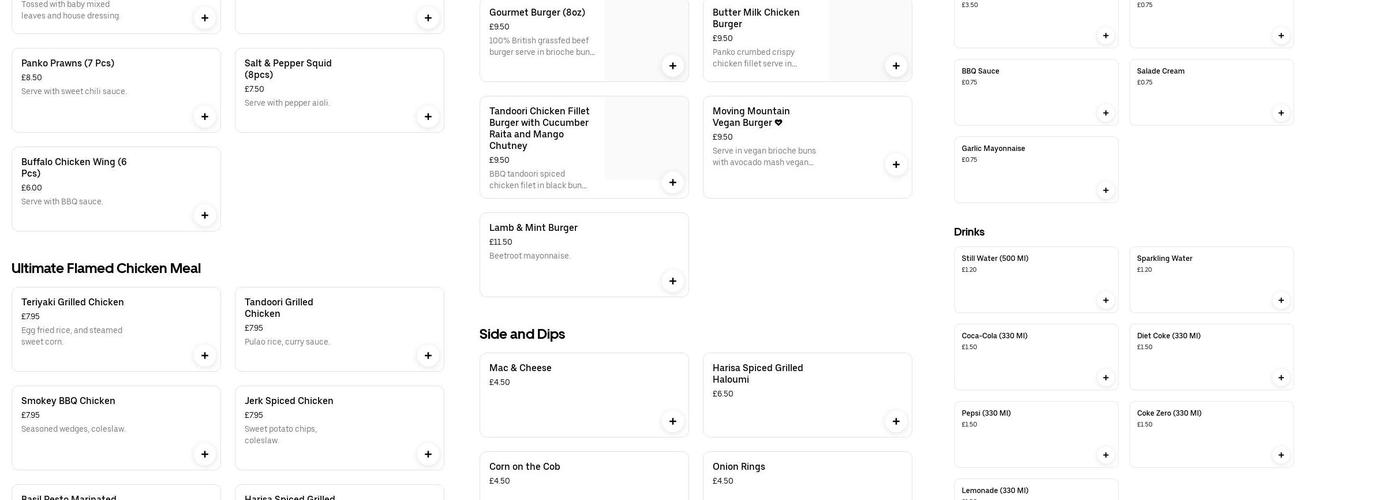The width and height of the screenshot is (1400, 500).
Task: Add Salt & Pepper Squid to basket
Action: 428,117
